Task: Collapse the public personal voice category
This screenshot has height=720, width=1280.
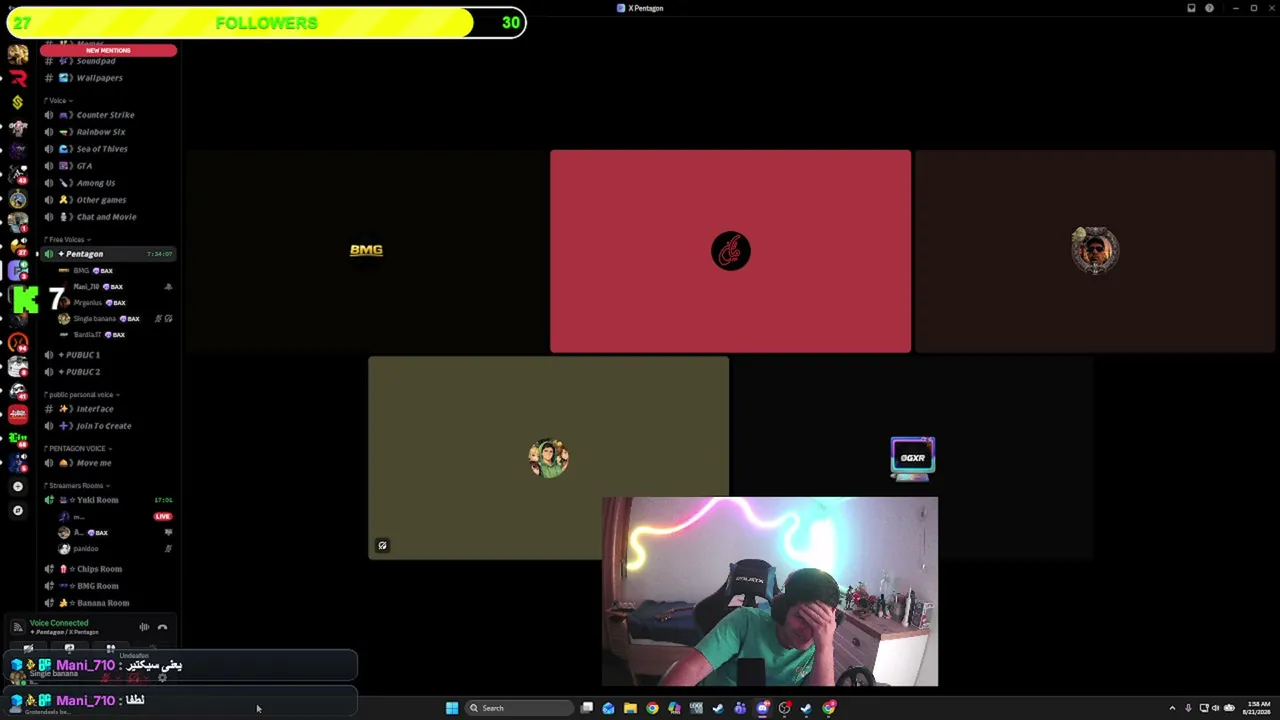Action: (82, 395)
